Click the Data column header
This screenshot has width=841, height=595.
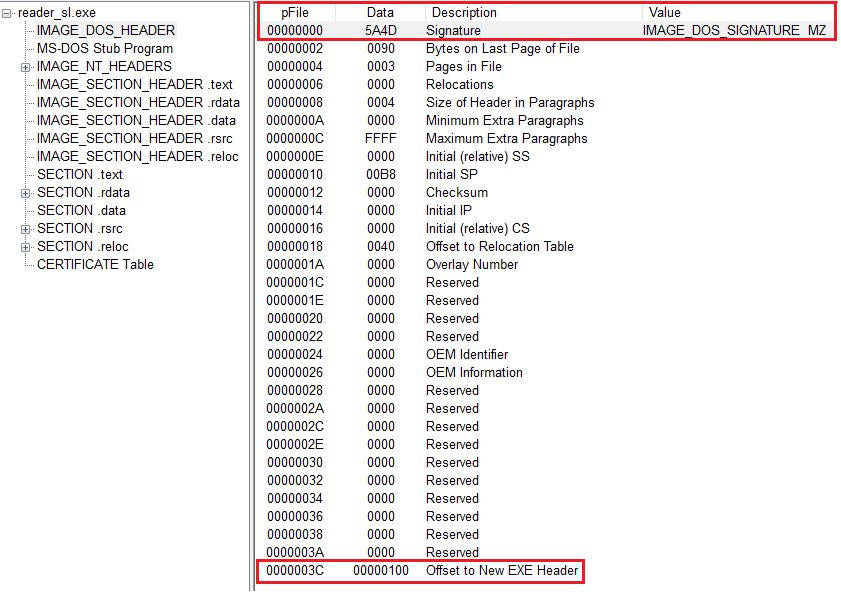(380, 12)
